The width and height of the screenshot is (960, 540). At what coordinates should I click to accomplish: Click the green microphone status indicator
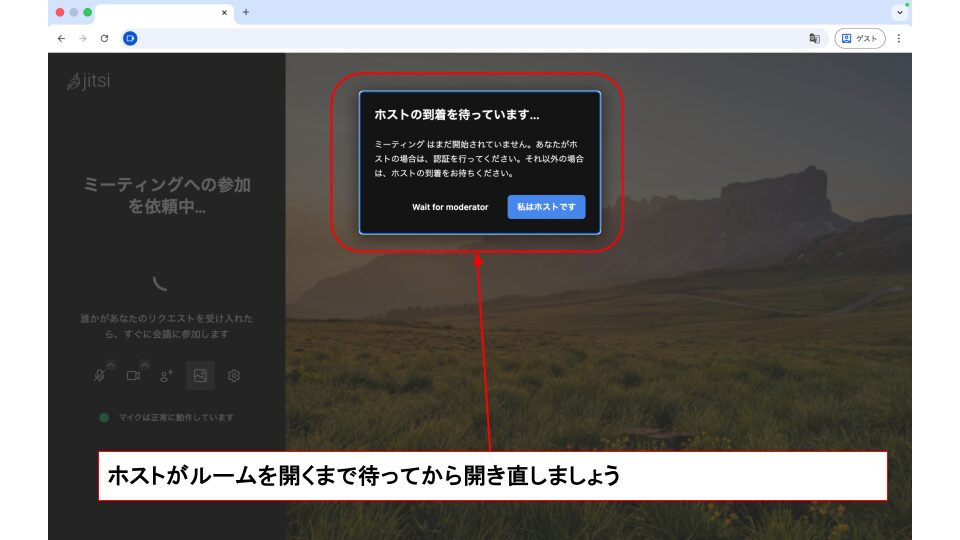[x=104, y=417]
